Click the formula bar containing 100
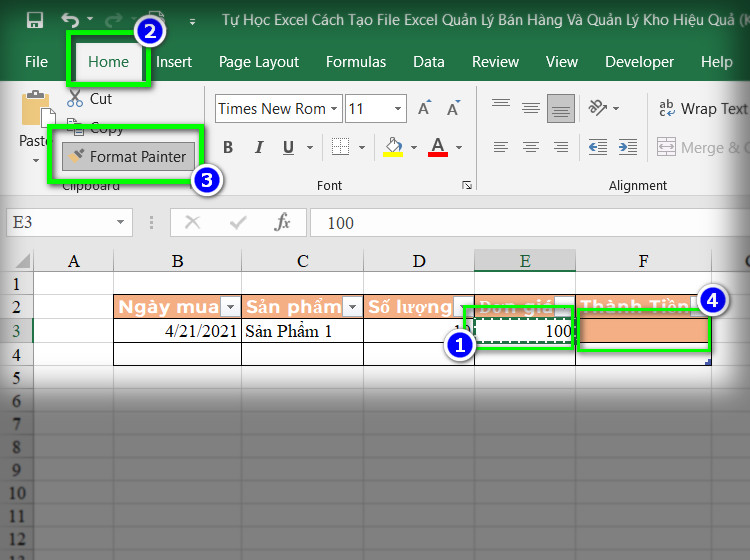 [x=529, y=223]
